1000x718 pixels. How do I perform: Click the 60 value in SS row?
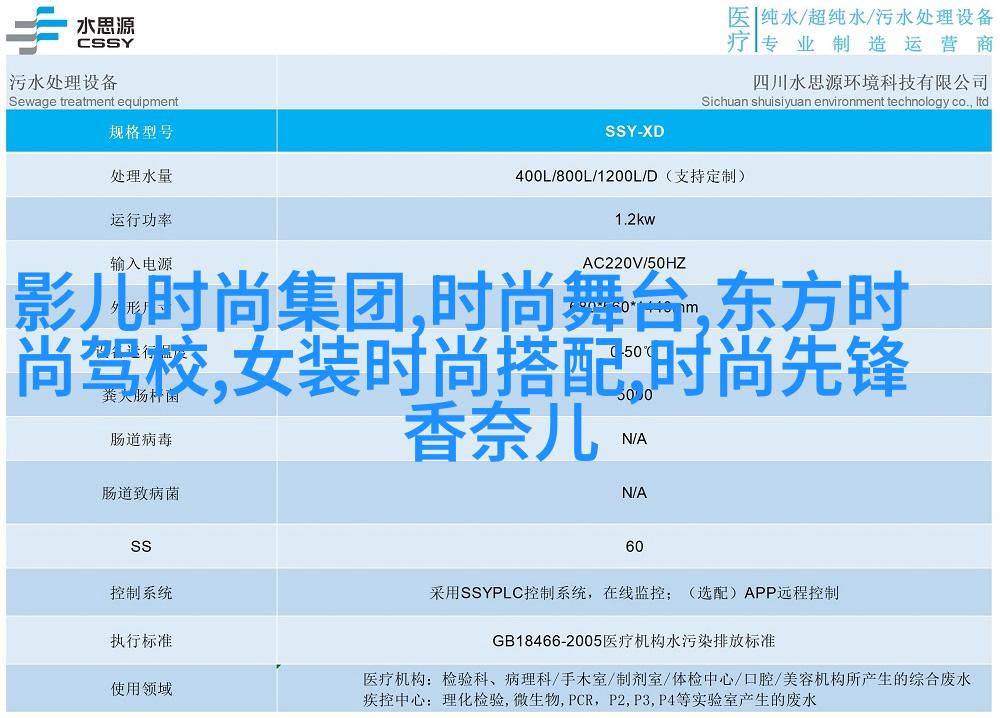635,546
